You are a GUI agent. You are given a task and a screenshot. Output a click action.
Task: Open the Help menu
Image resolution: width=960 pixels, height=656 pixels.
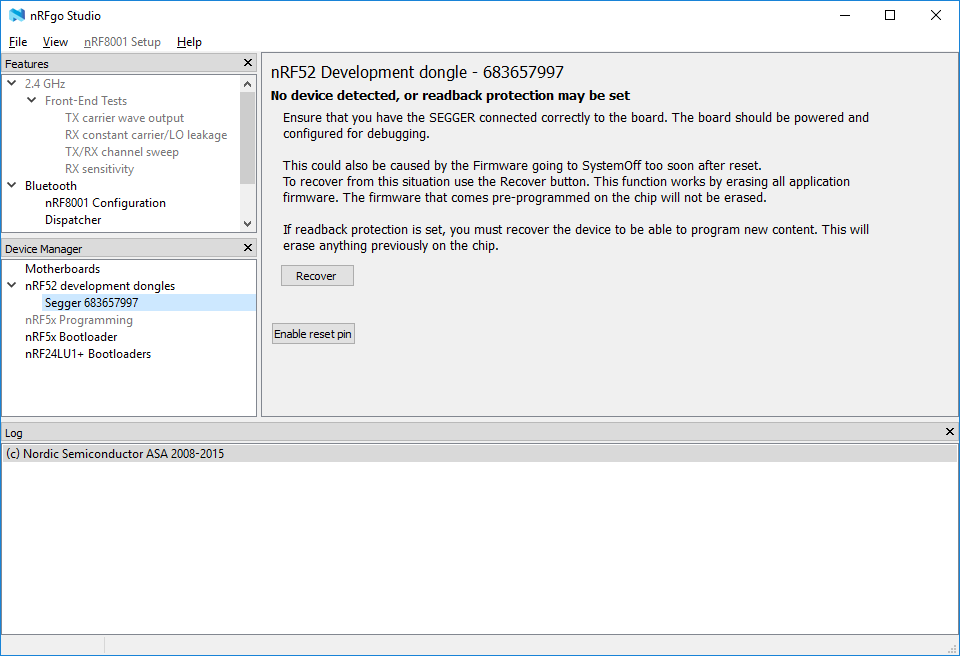pyautogui.click(x=189, y=42)
